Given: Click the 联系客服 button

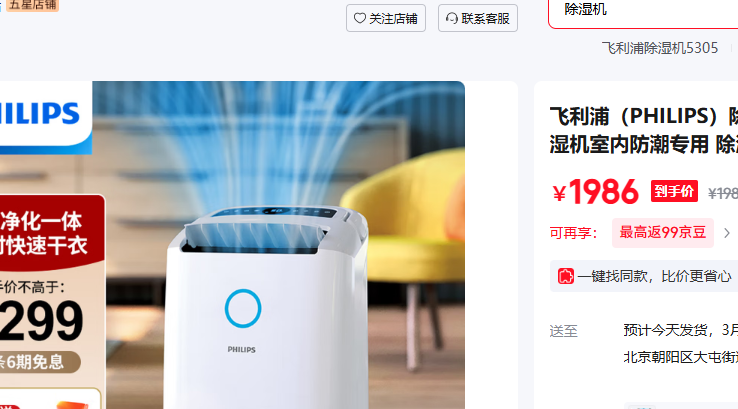Looking at the screenshot, I should point(478,18).
